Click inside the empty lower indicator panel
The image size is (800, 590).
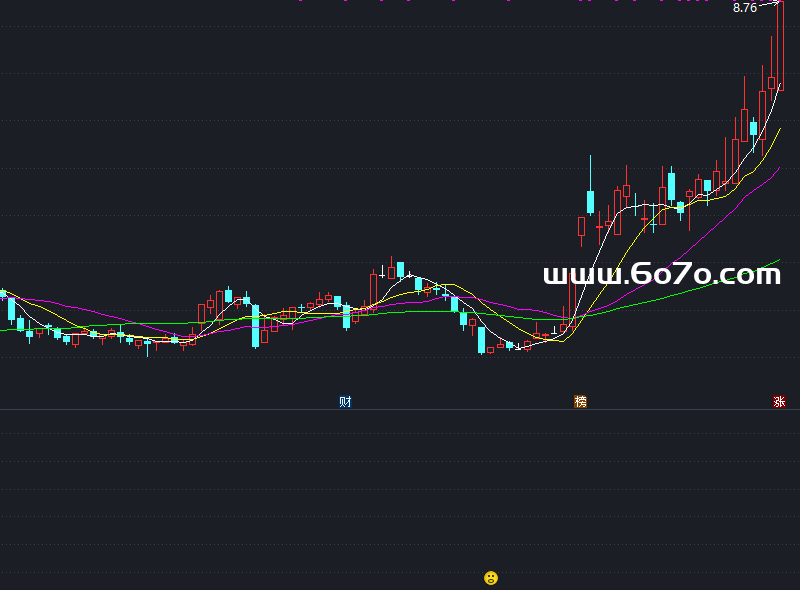click(x=300, y=500)
